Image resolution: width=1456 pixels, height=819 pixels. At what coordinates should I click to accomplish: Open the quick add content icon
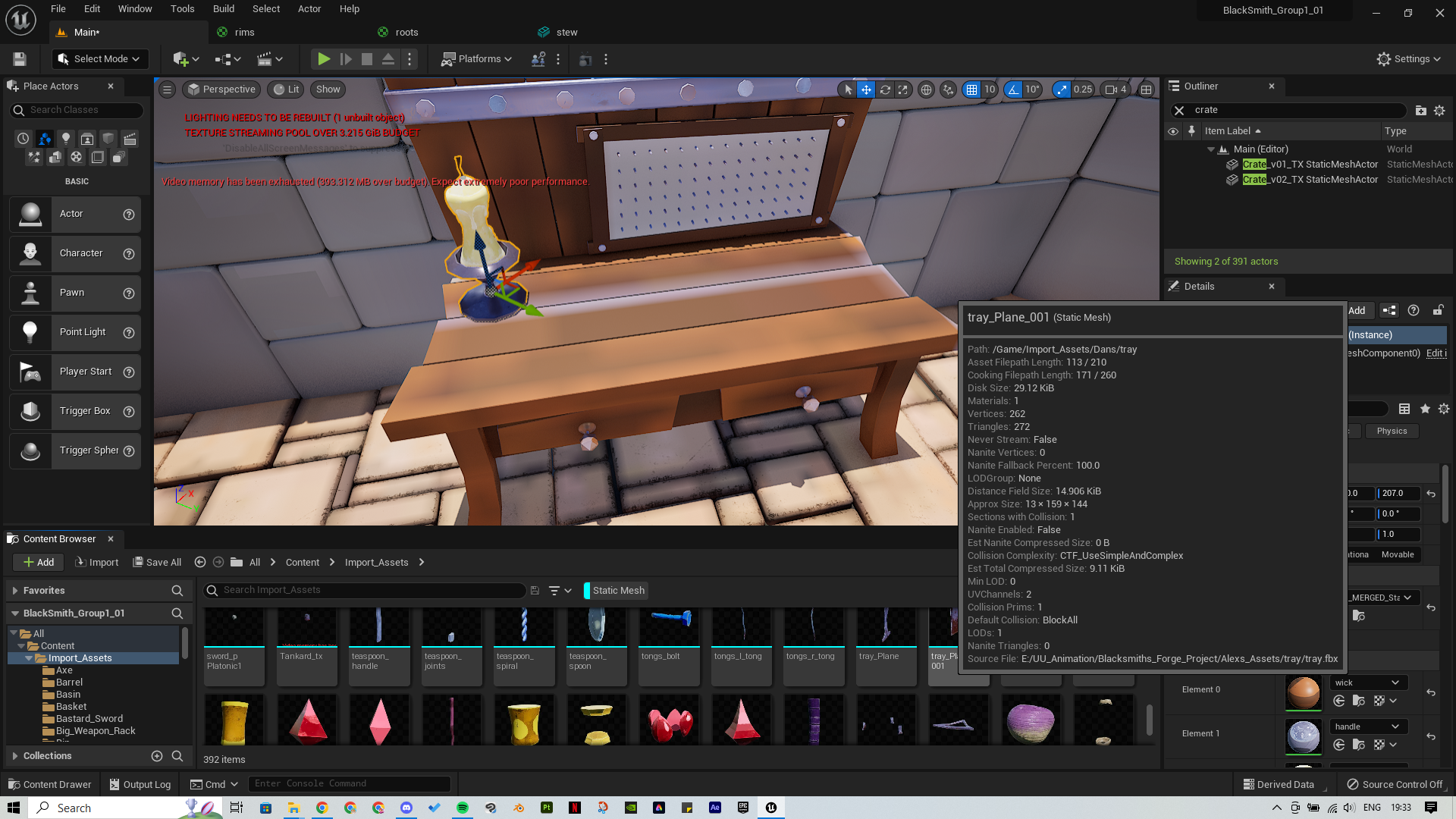(186, 59)
